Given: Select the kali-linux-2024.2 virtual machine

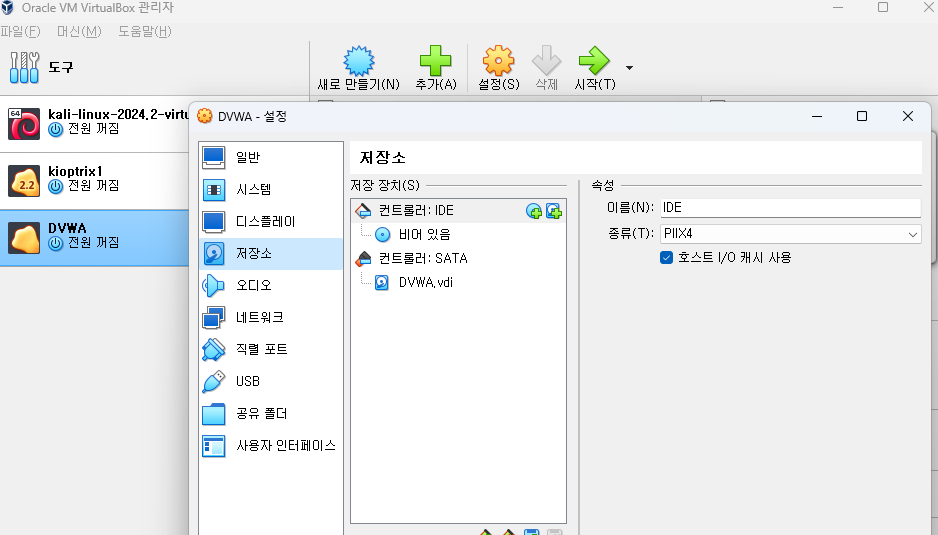Looking at the screenshot, I should pyautogui.click(x=95, y=123).
